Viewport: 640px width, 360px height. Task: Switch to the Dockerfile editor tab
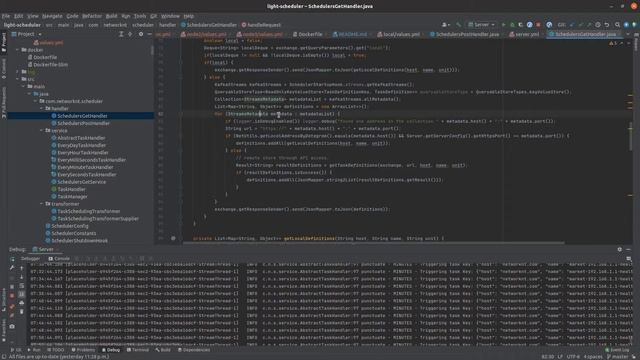308,34
